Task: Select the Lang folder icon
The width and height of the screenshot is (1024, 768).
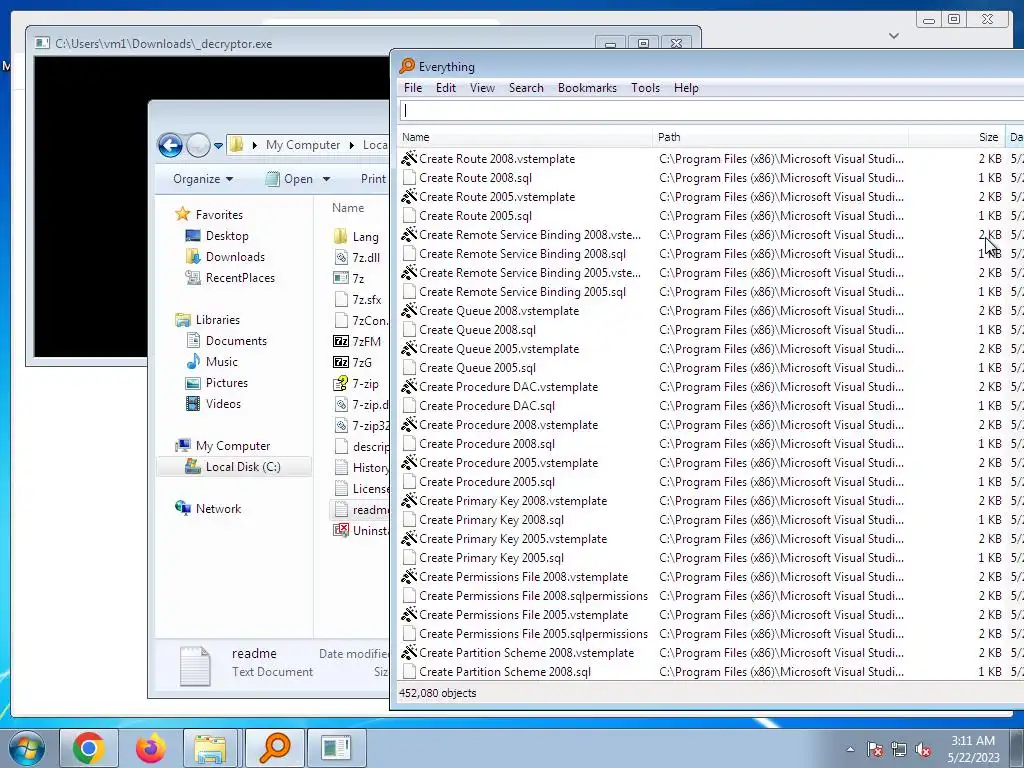Action: tap(341, 236)
